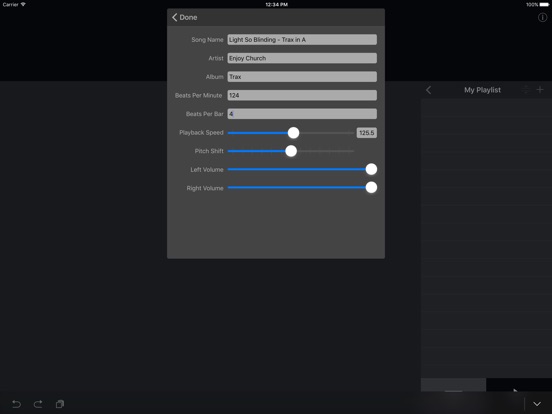Viewport: 552px width, 414px height.
Task: Tap the clipboard paste icon
Action: (x=60, y=404)
